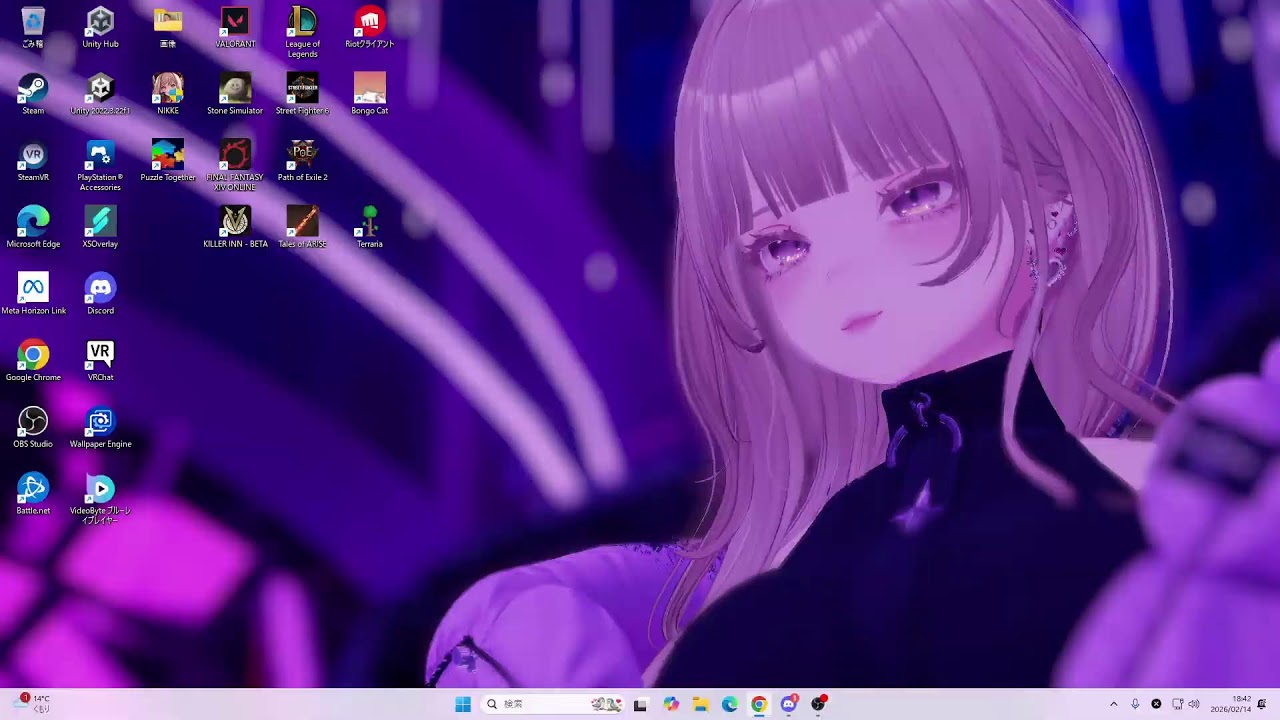This screenshot has height=720, width=1280.
Task: Select the Meta Horizon Link desktop icon
Action: point(33,294)
